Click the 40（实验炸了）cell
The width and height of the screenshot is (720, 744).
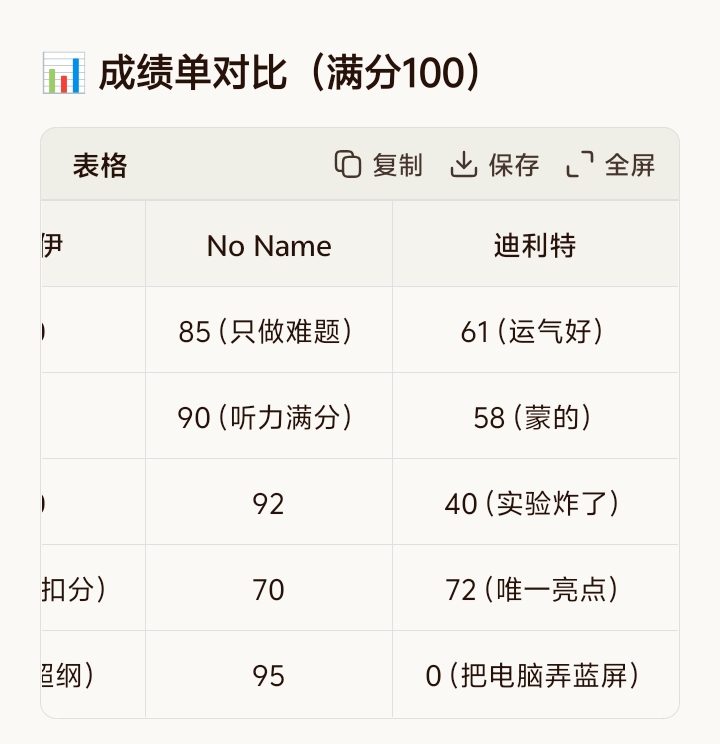click(535, 504)
